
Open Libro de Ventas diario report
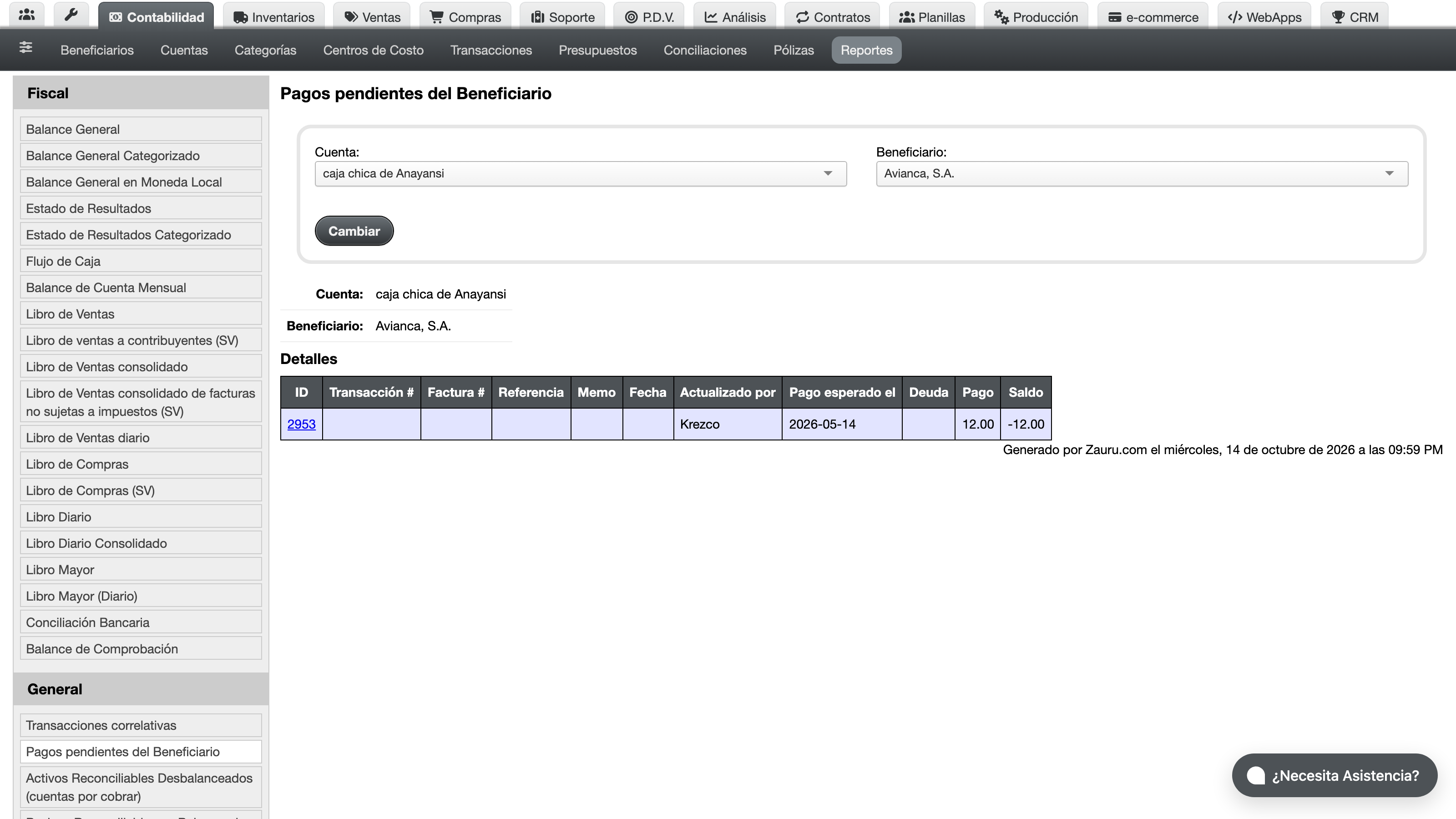tap(141, 437)
